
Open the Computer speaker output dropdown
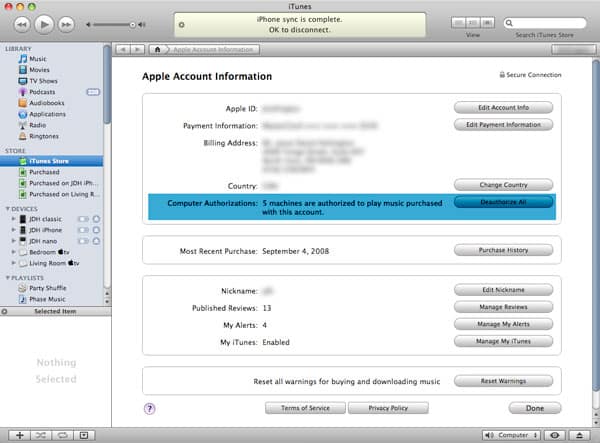515,435
